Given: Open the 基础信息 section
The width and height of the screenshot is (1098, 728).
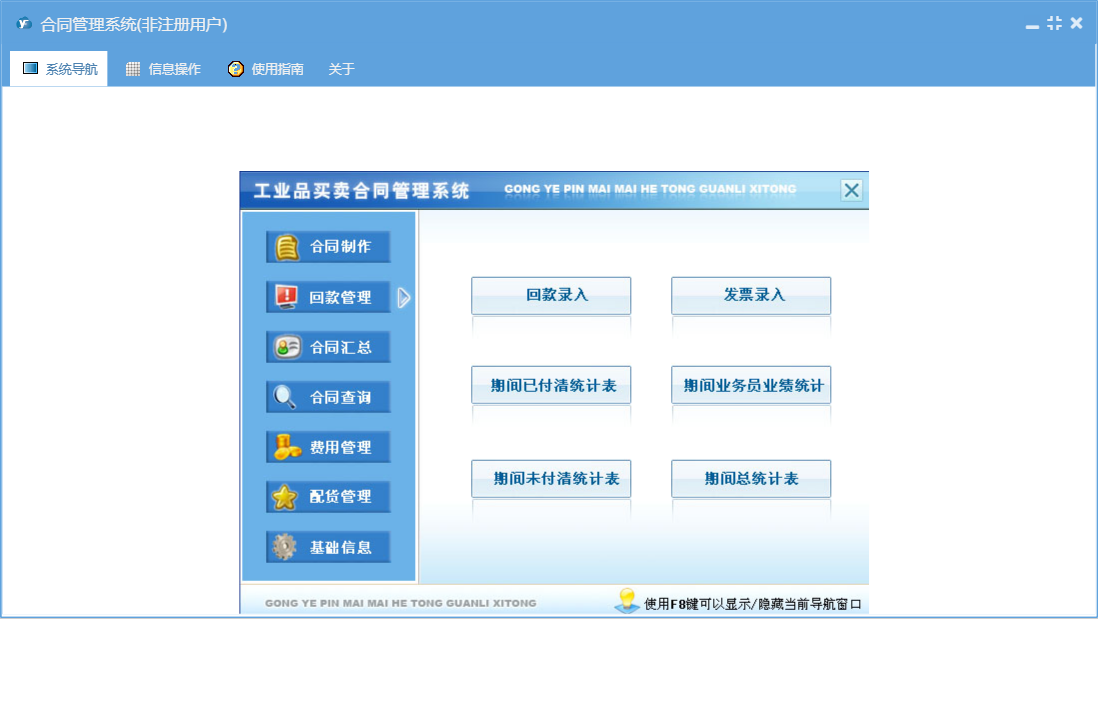Looking at the screenshot, I should coord(328,547).
